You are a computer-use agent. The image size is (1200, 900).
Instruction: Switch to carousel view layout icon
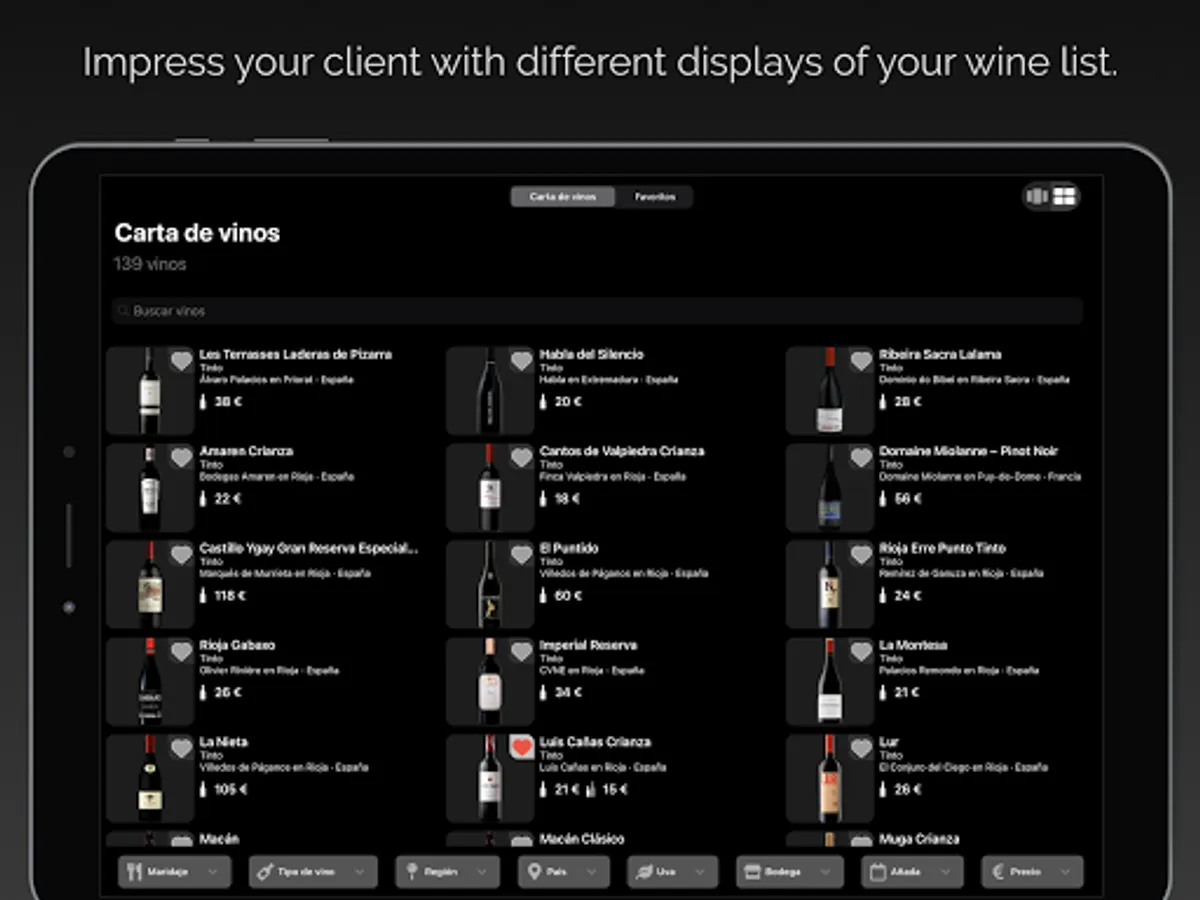pyautogui.click(x=1038, y=196)
